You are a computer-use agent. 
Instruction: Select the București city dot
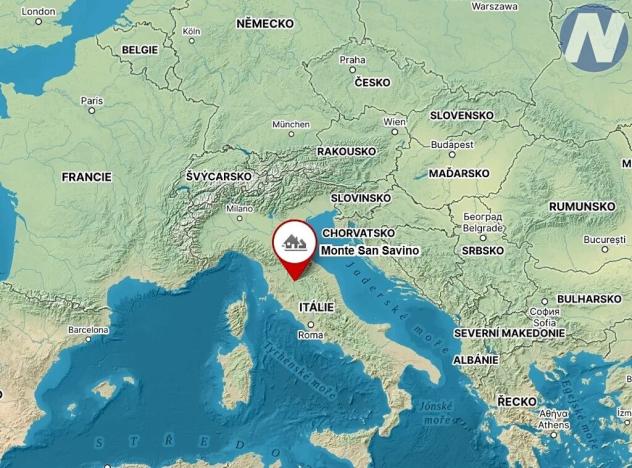click(x=605, y=250)
